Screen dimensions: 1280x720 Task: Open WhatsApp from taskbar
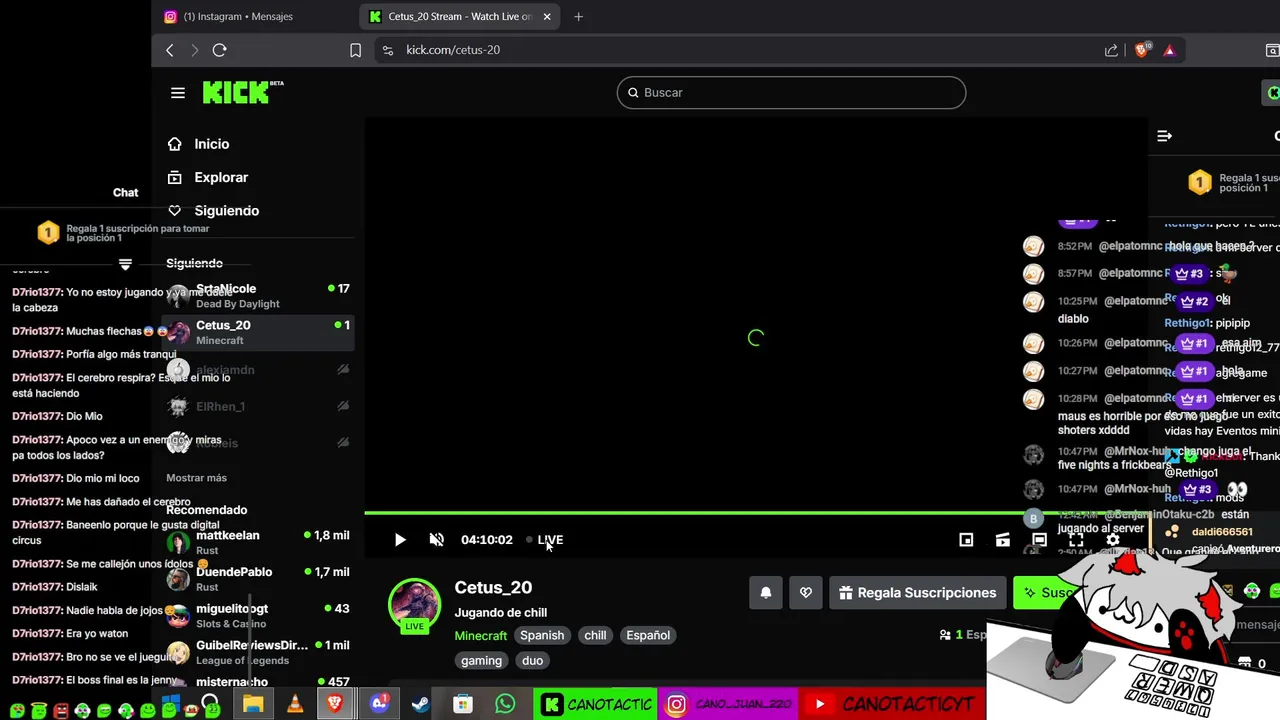(x=505, y=704)
